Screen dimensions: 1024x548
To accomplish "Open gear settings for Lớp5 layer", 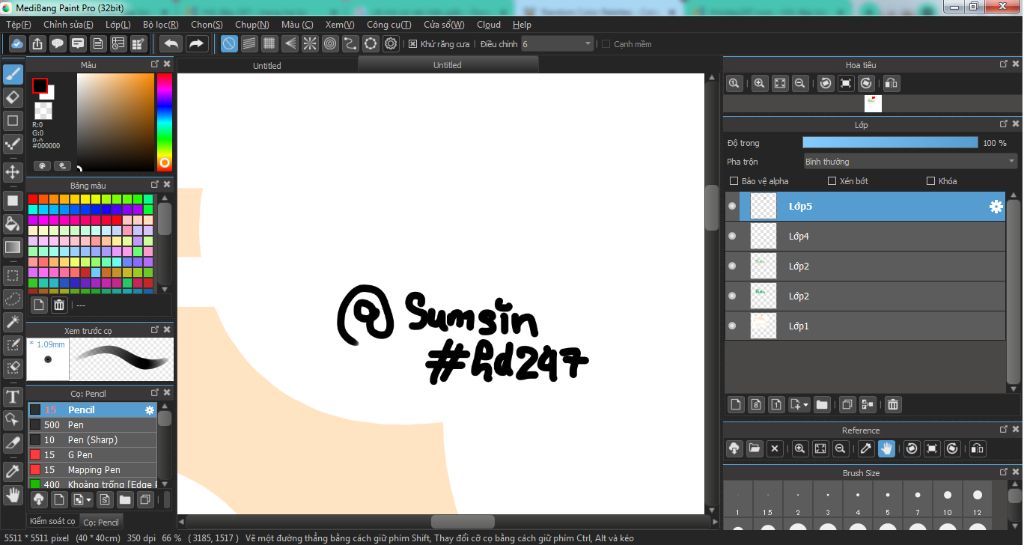I will [x=995, y=207].
